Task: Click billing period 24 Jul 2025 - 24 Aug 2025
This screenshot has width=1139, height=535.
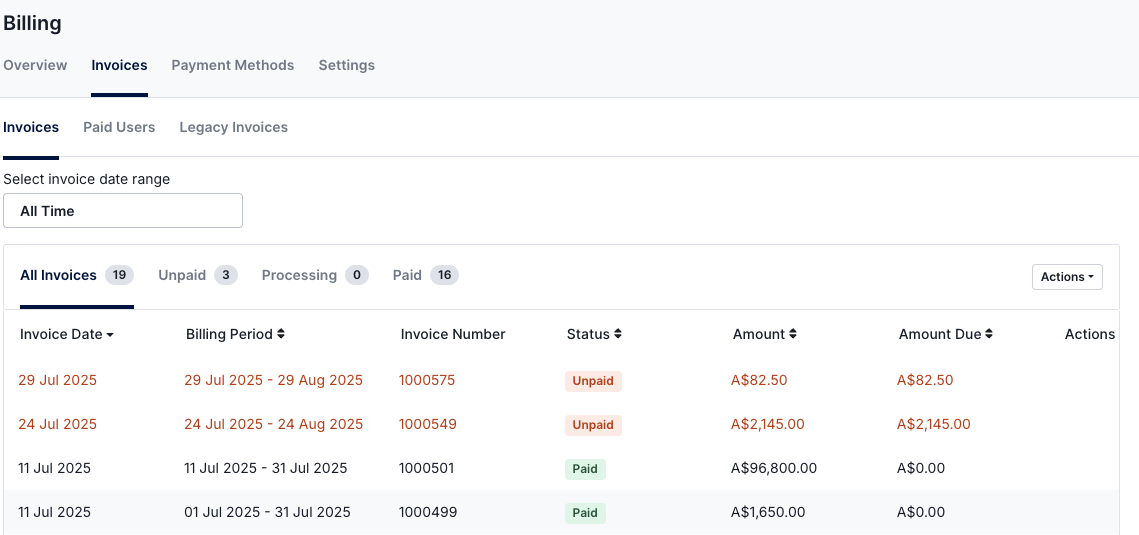Action: click(x=273, y=424)
